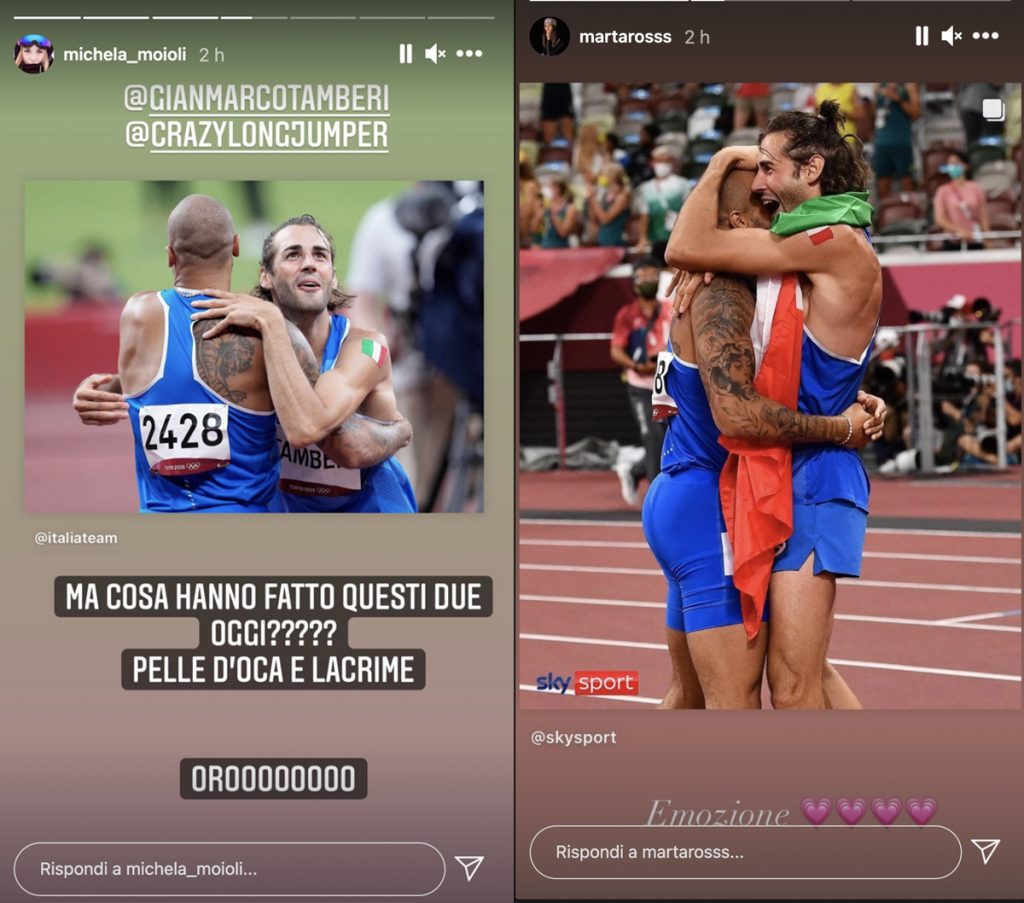The width and height of the screenshot is (1024, 903).
Task: Click the Rispondi a martarosss reply field
Action: click(745, 852)
